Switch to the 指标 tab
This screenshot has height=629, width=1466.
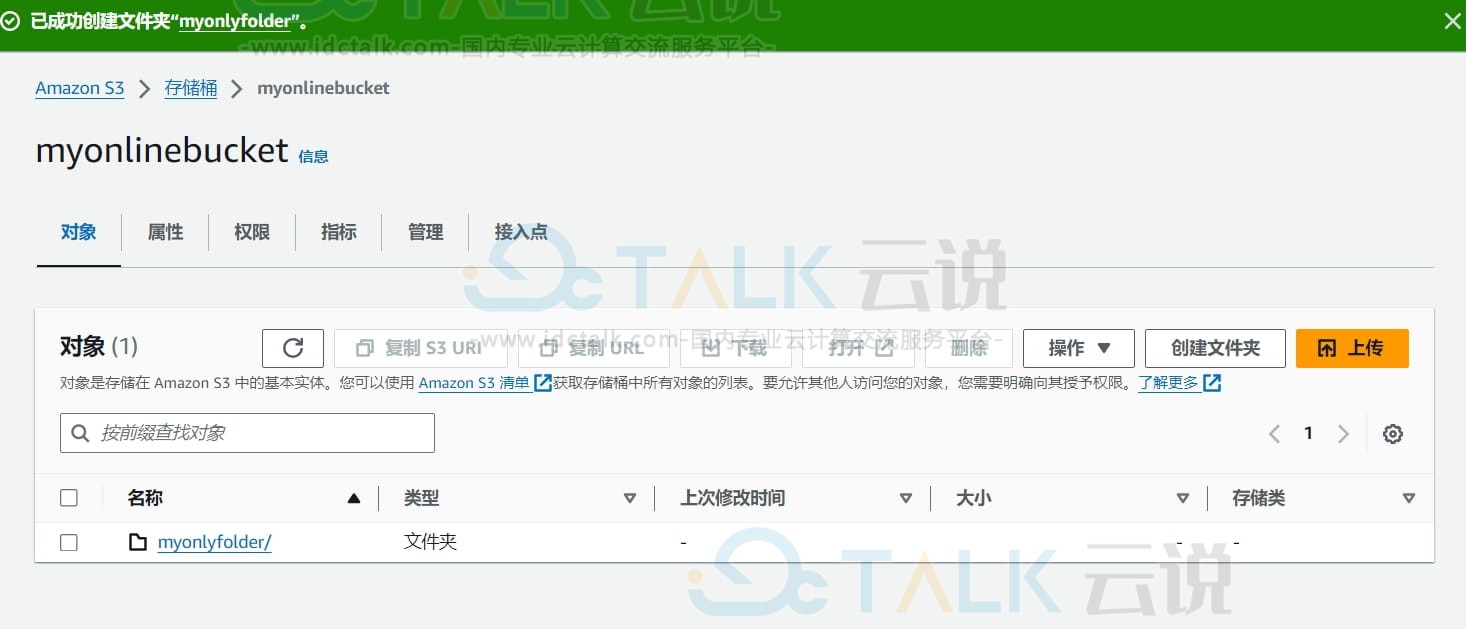(x=339, y=232)
